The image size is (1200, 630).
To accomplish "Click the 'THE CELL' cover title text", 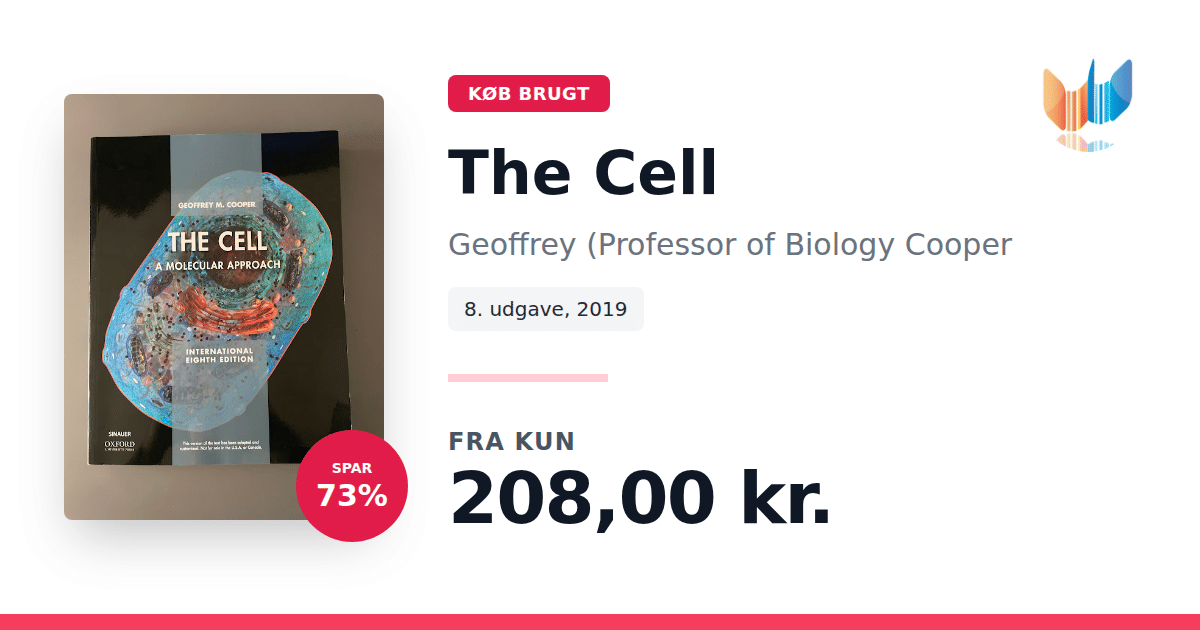I will pyautogui.click(x=217, y=241).
